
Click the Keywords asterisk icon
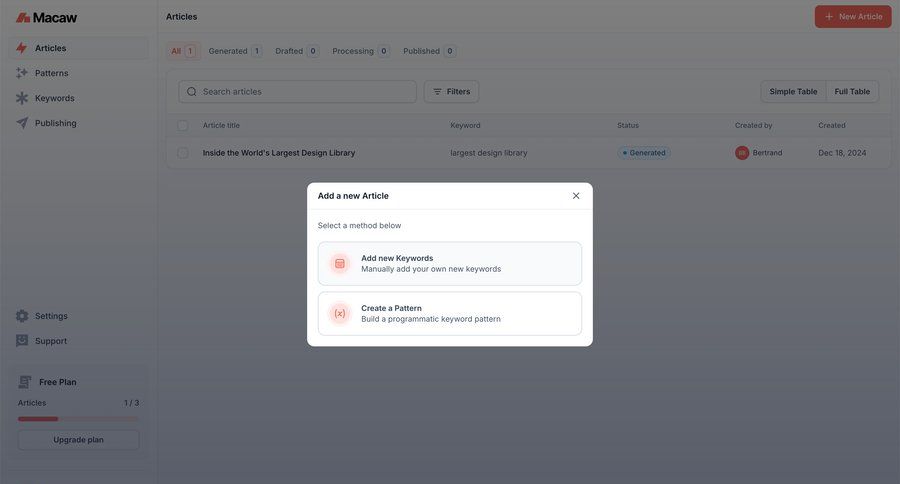point(22,98)
